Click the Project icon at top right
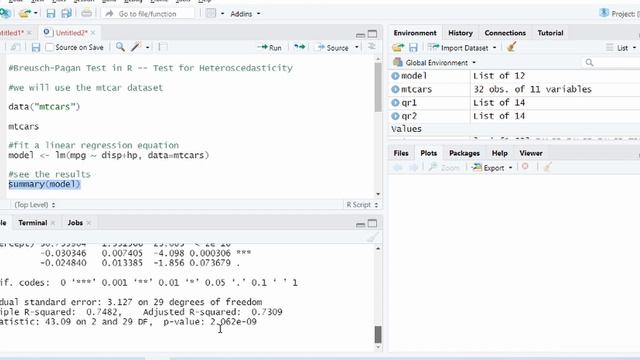This screenshot has height=360, width=640. click(604, 13)
